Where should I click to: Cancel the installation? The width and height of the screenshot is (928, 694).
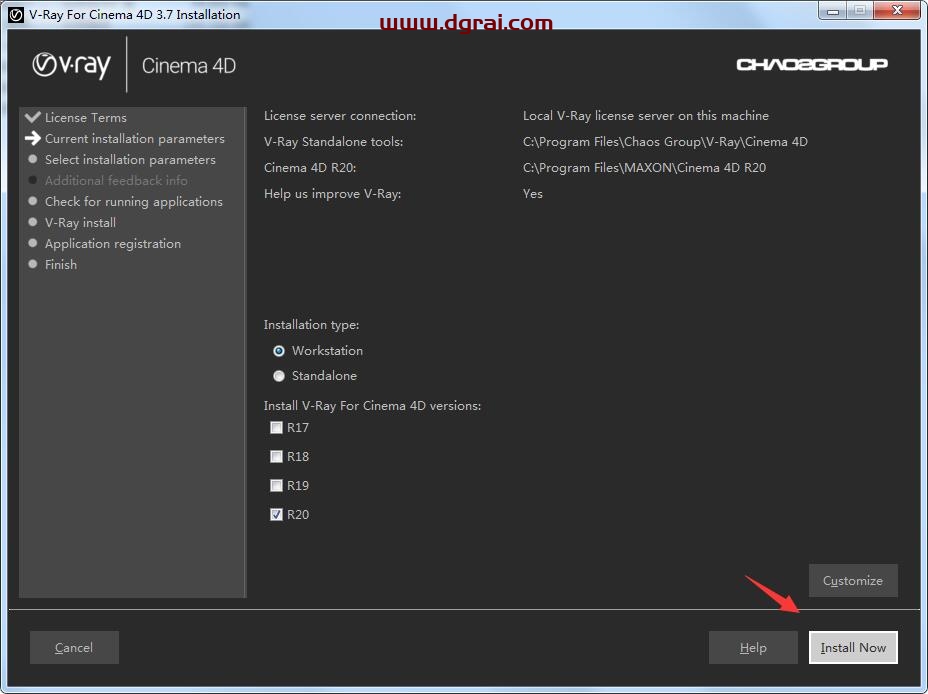click(74, 648)
